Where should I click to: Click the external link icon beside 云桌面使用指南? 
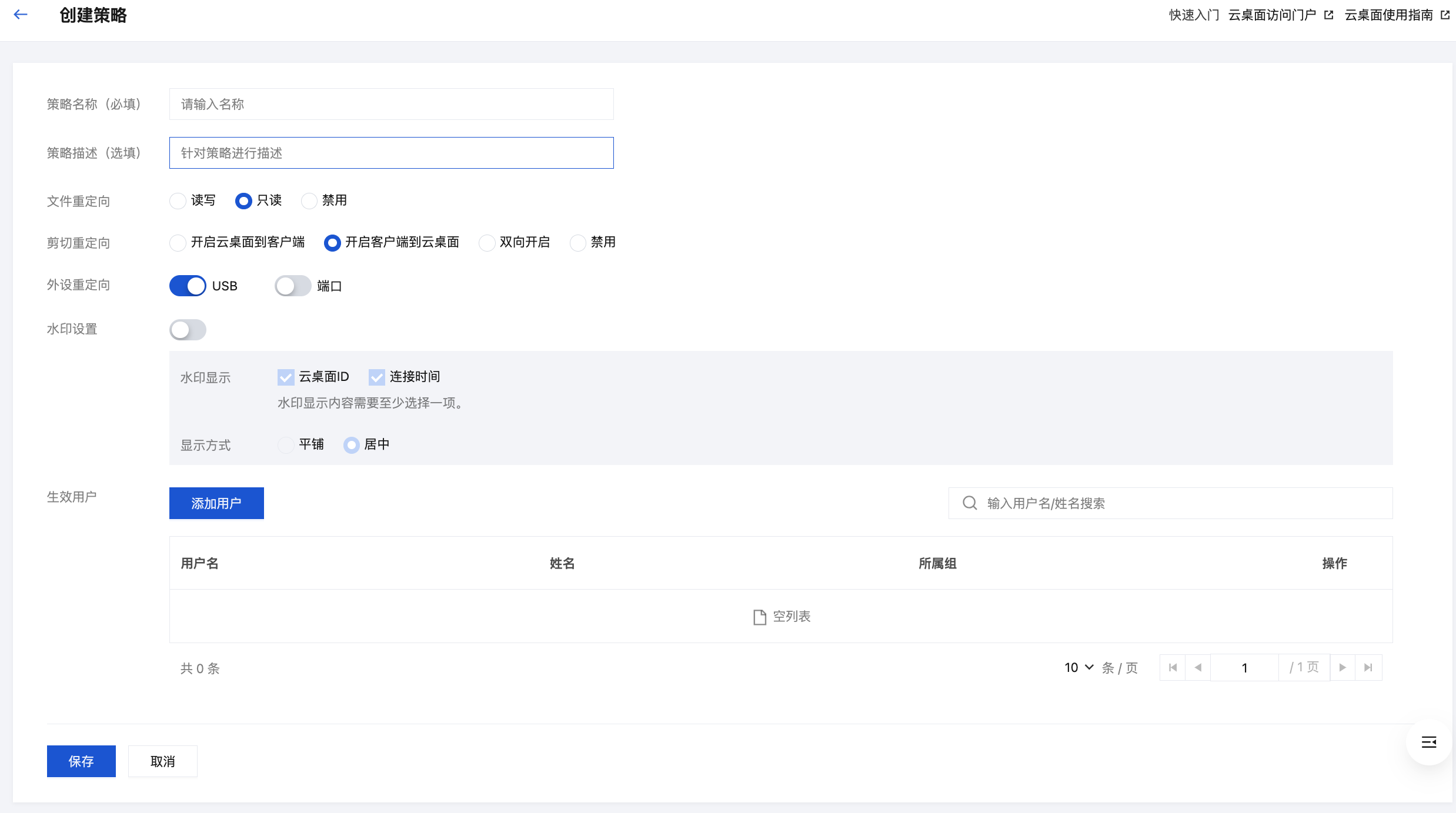pyautogui.click(x=1445, y=15)
